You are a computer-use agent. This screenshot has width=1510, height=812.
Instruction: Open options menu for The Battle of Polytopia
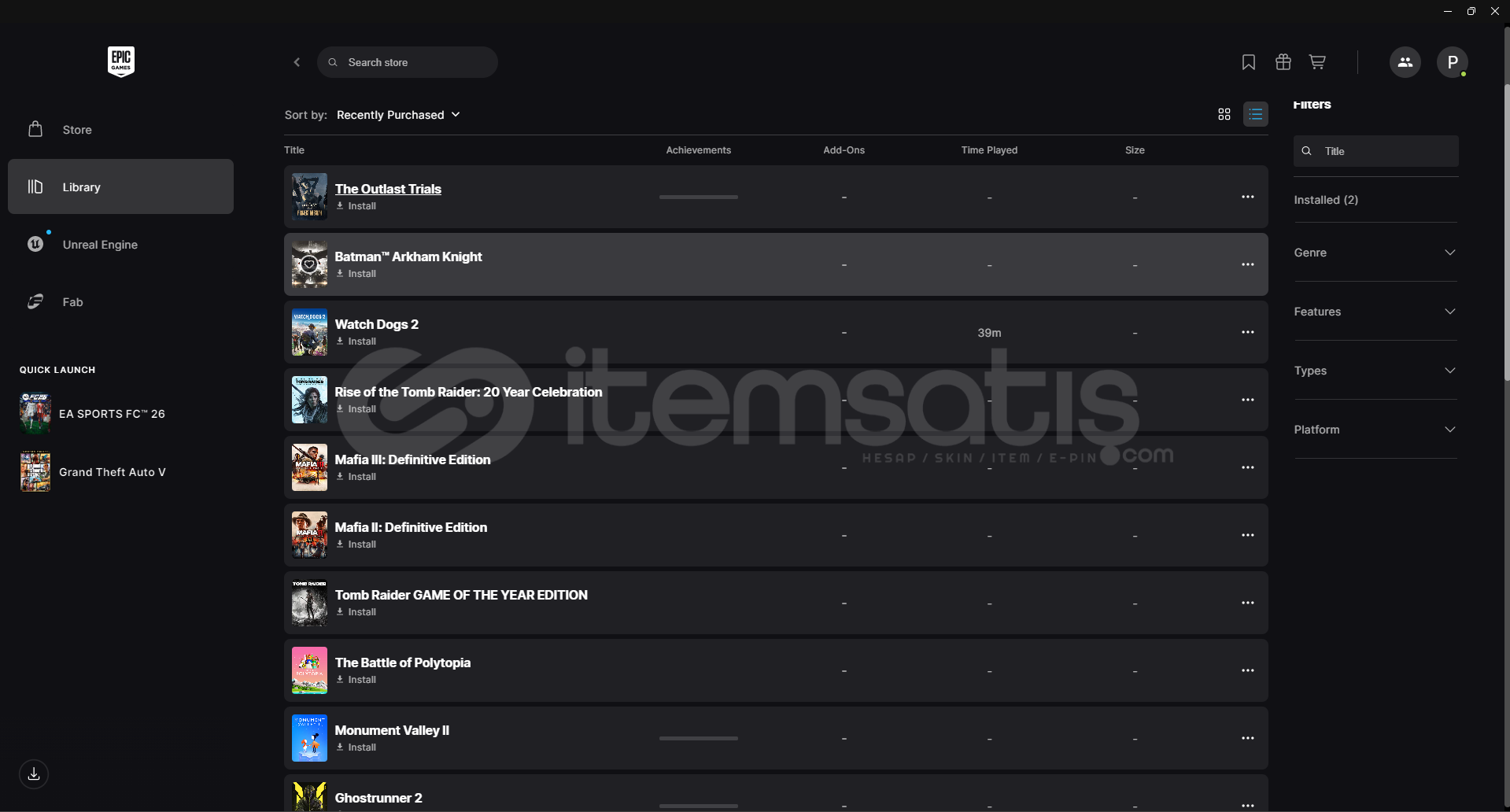tap(1248, 670)
